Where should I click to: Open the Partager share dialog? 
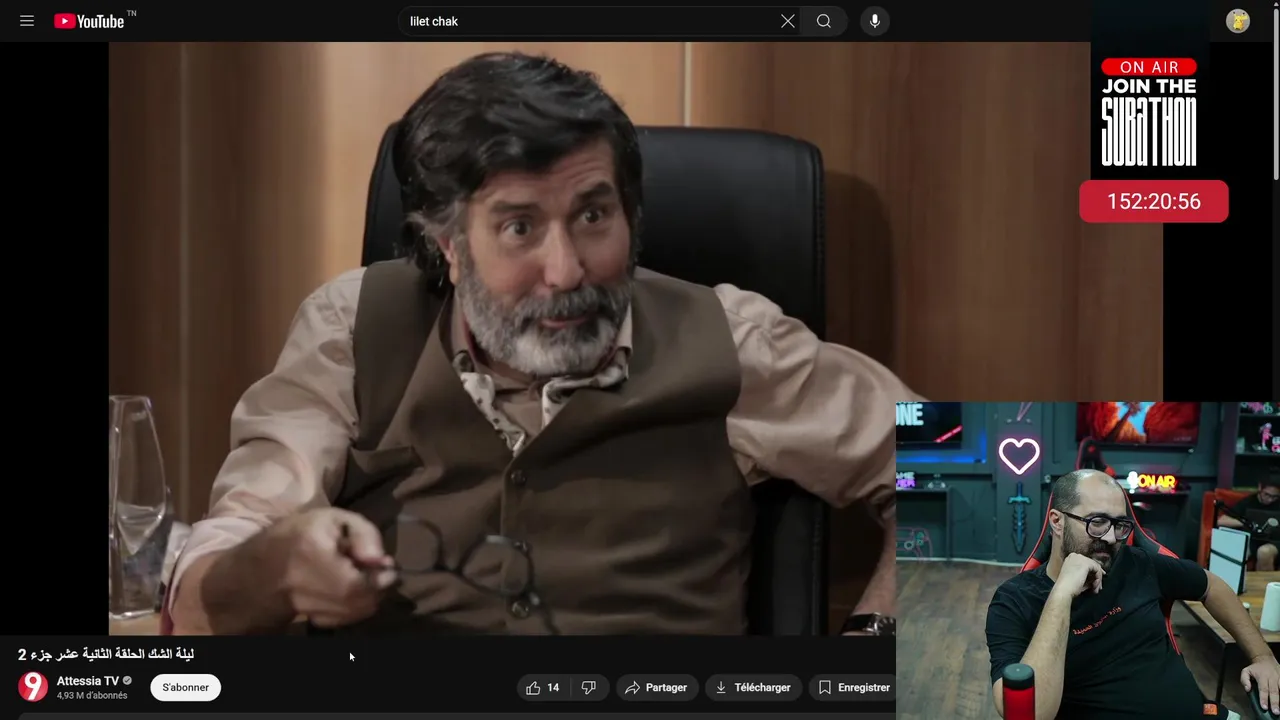point(656,688)
